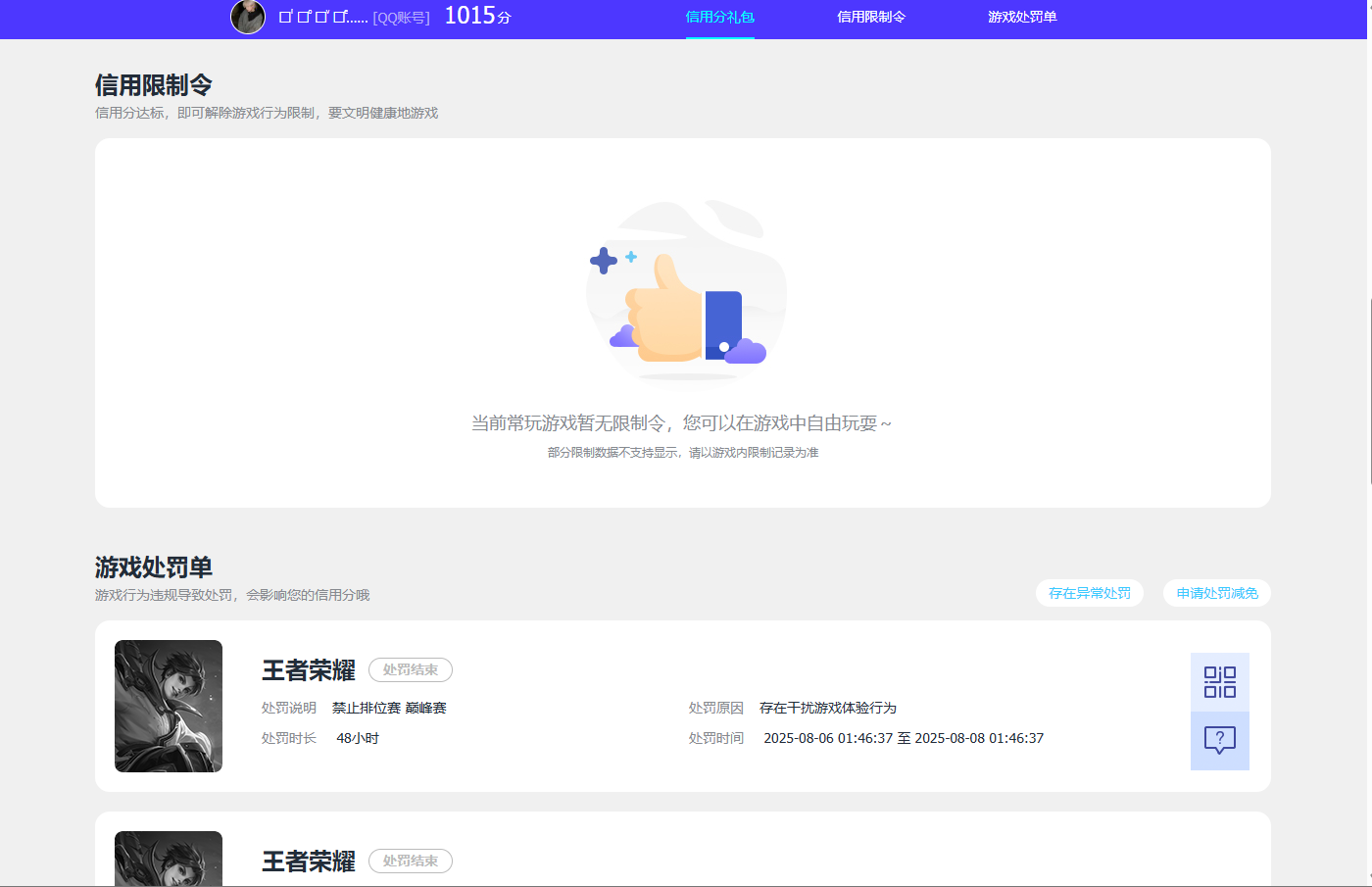
Task: Switch to the 信用分礼包 tab
Action: tap(719, 18)
